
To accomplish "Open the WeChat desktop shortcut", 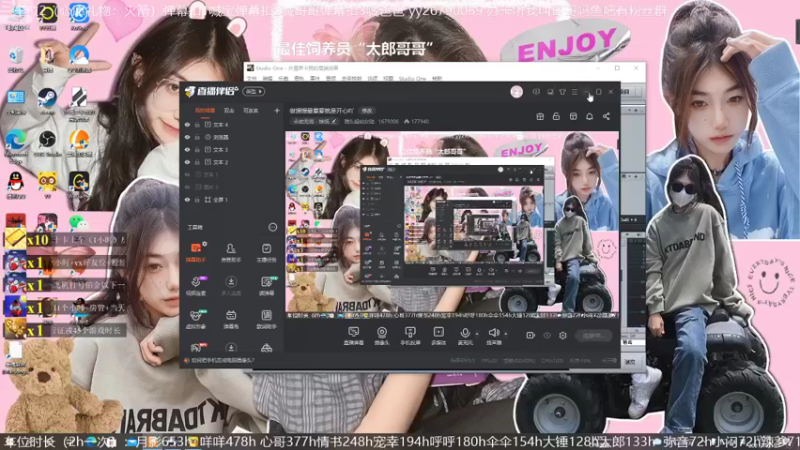I will click(x=78, y=223).
